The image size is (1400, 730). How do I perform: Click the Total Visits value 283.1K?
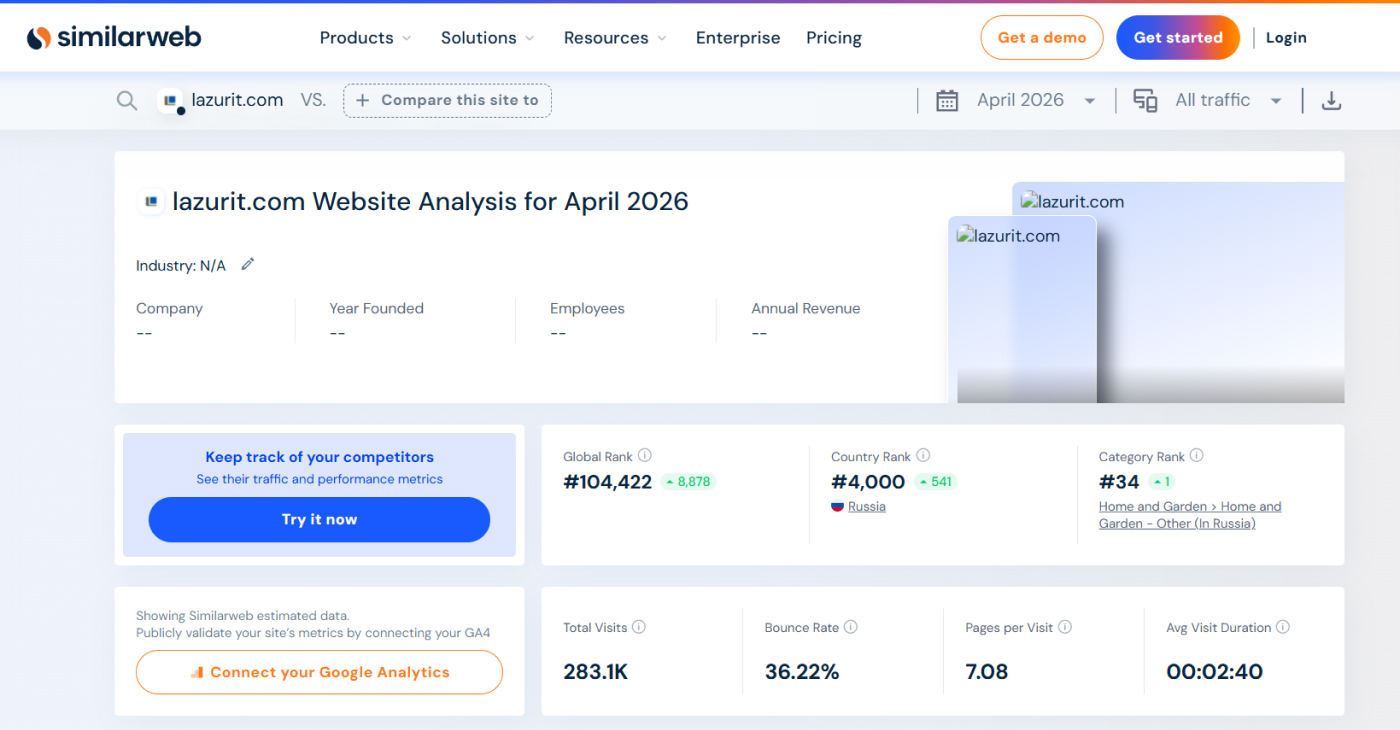[x=596, y=672]
